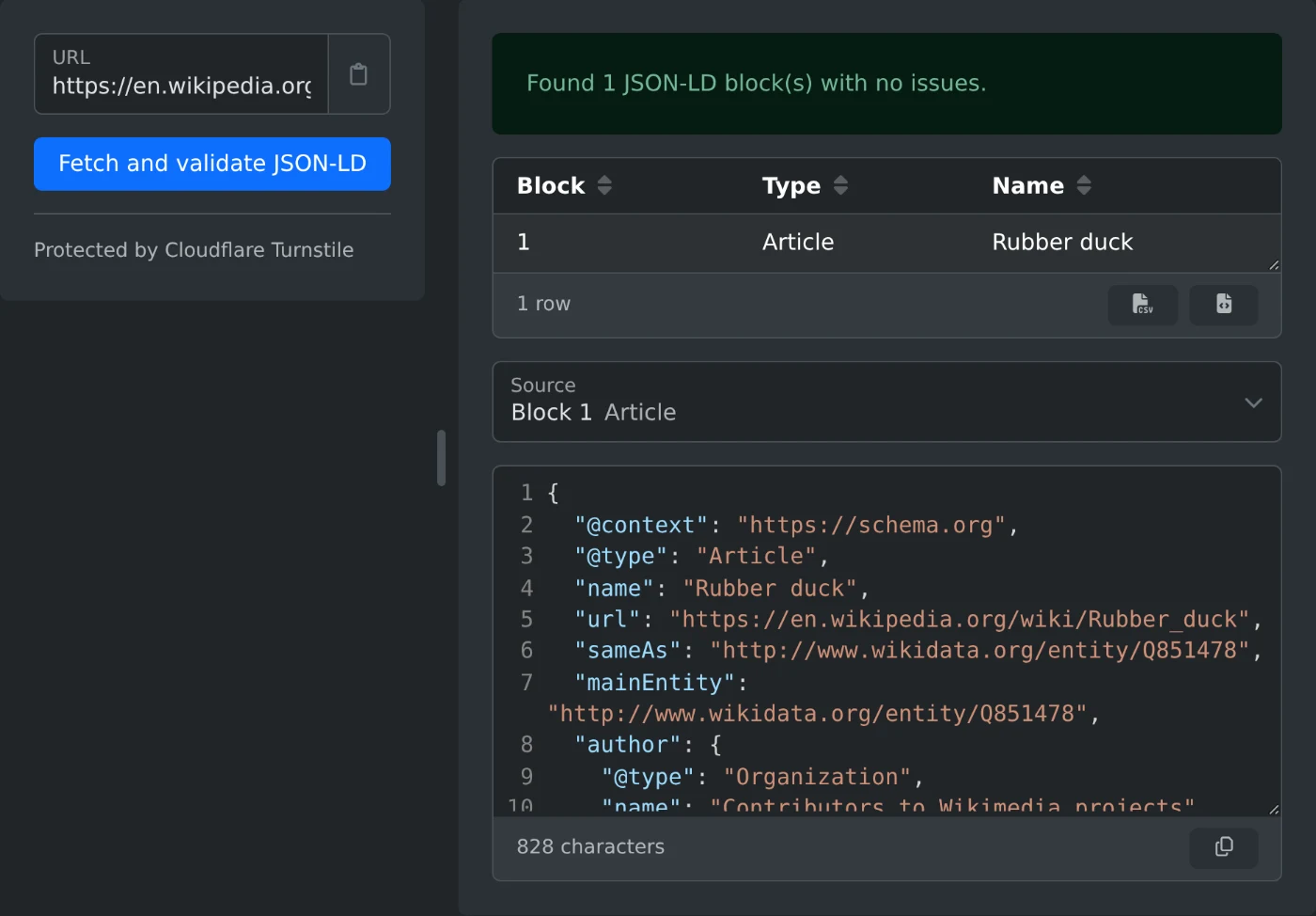Click the "mainEntity" key in code
This screenshot has width=1316, height=916.
point(654,683)
